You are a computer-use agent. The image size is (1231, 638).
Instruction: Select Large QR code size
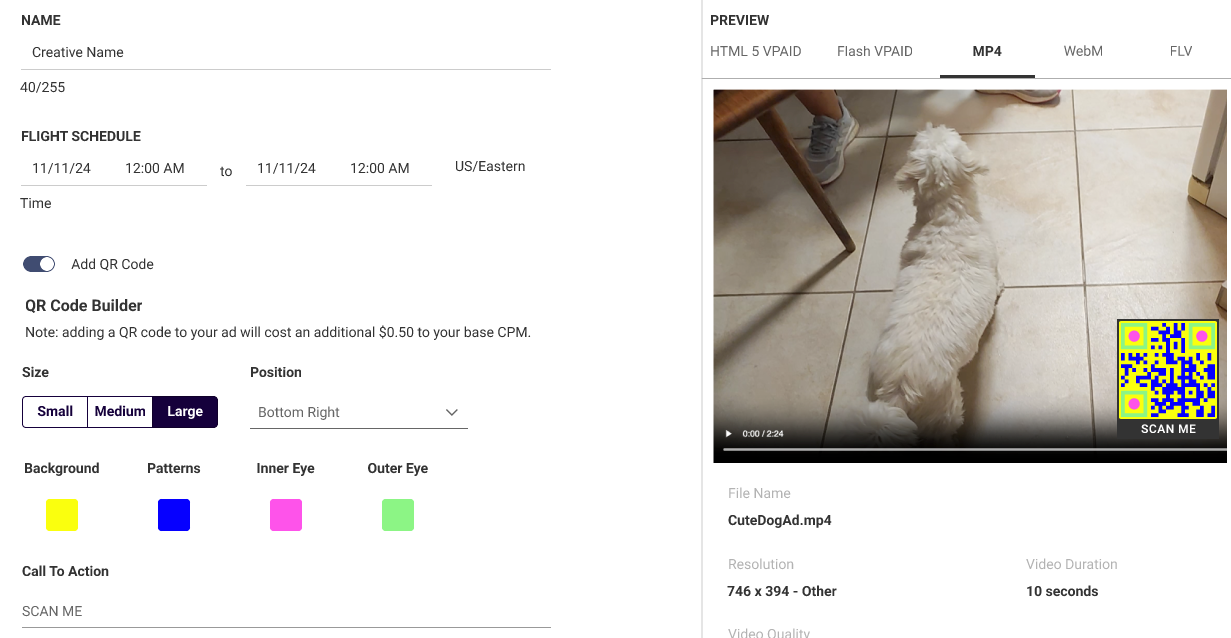pyautogui.click(x=185, y=411)
